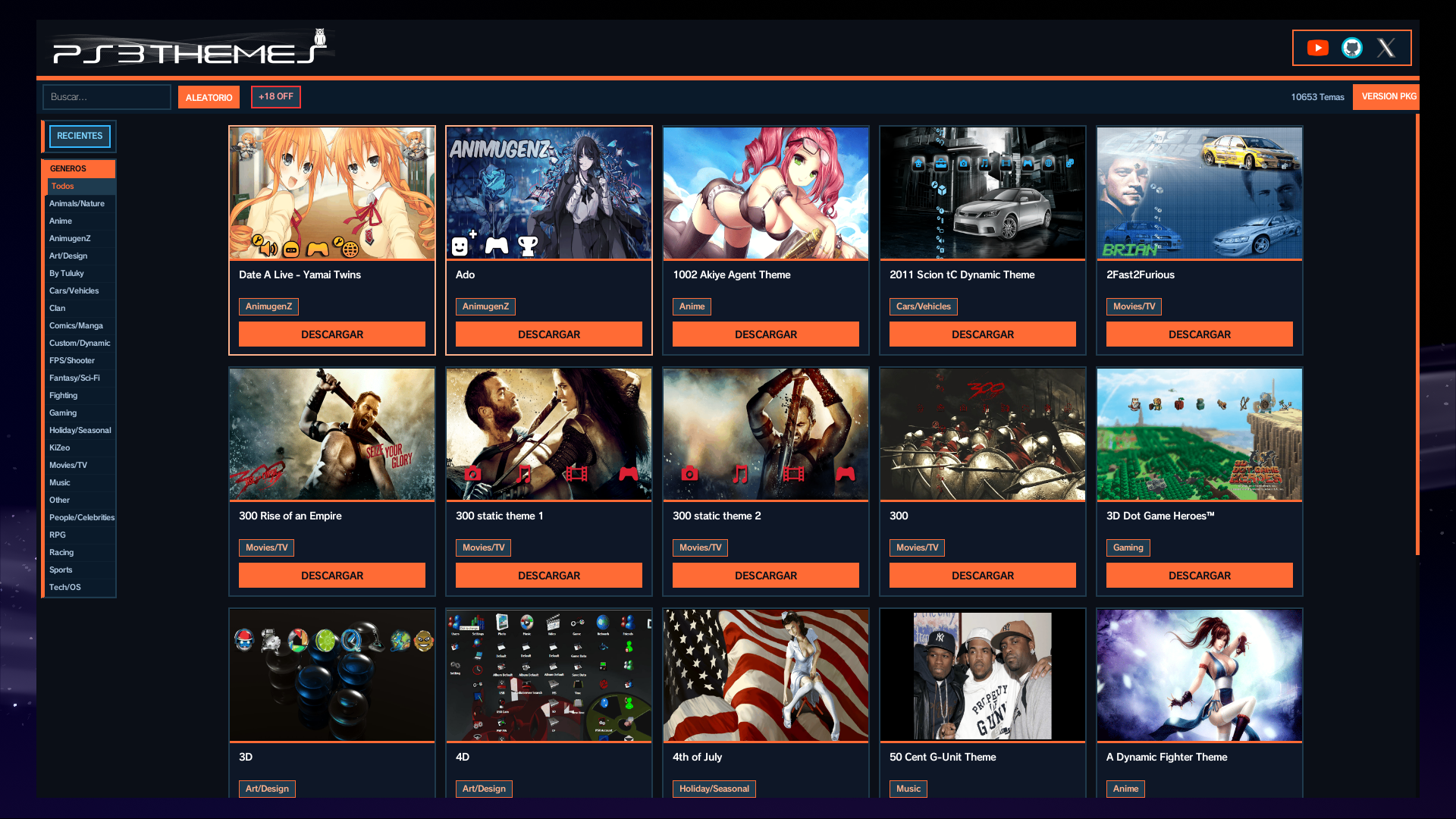
Task: Click the Anime tag on Akiye Agent card
Action: coord(692,306)
